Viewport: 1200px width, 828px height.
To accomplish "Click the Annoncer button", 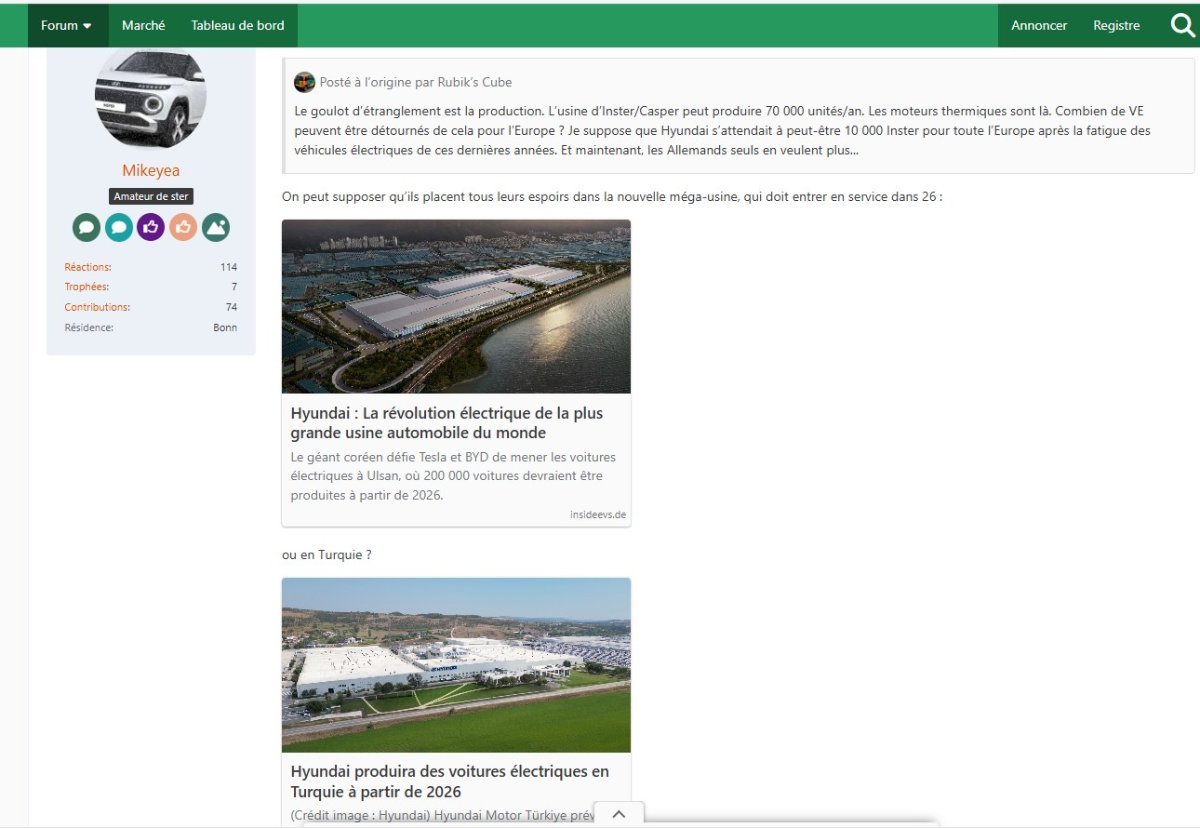I will click(x=1039, y=25).
